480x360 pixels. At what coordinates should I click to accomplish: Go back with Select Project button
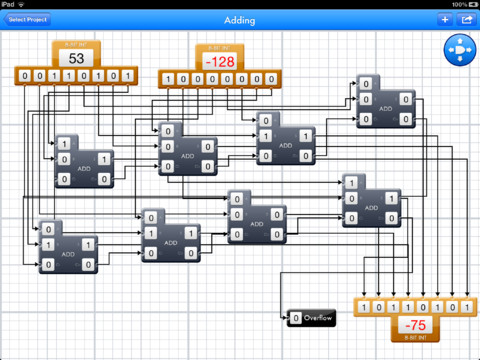coord(27,20)
